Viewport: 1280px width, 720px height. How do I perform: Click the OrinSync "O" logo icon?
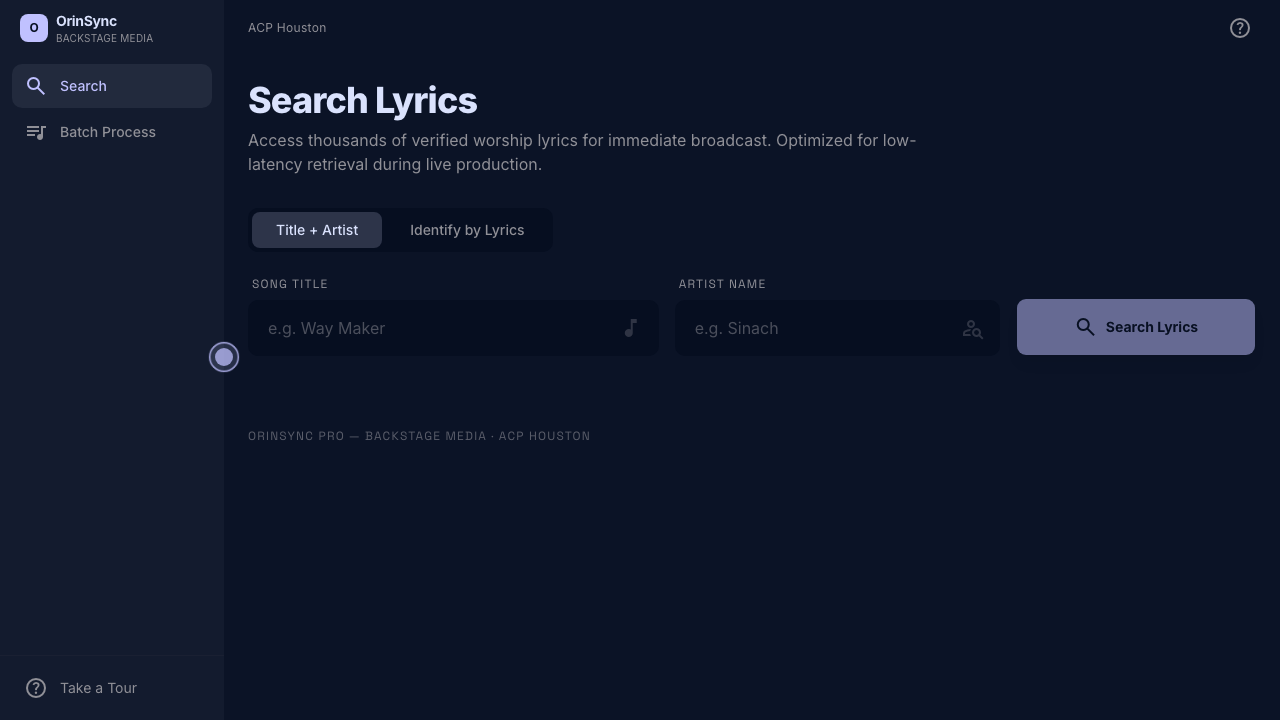click(33, 28)
